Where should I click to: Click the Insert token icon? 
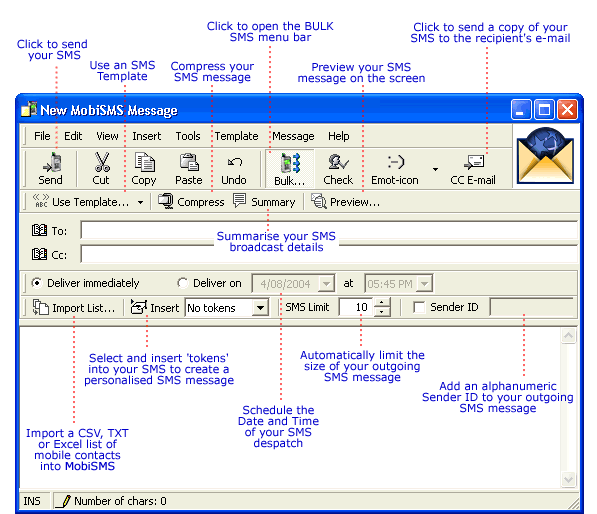(139, 307)
